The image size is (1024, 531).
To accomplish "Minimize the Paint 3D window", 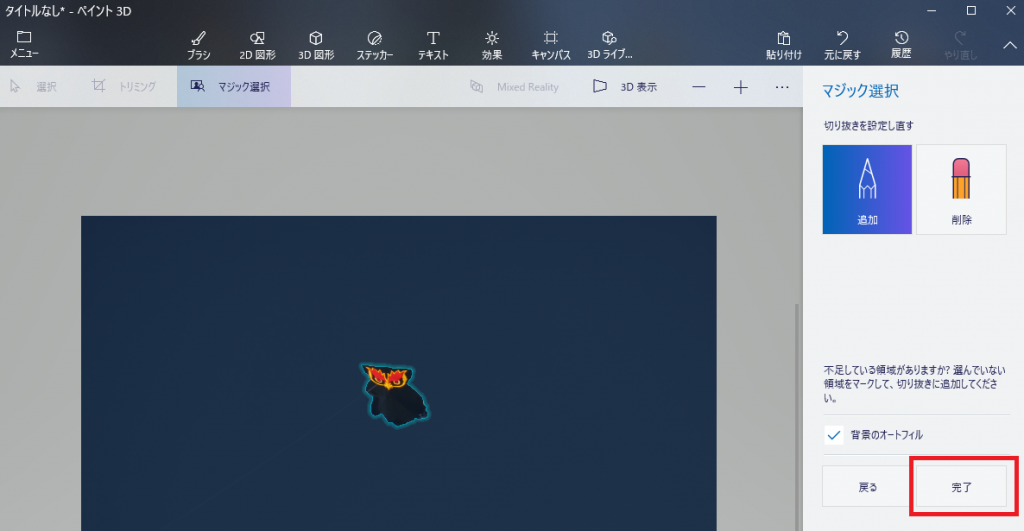I will [x=932, y=10].
